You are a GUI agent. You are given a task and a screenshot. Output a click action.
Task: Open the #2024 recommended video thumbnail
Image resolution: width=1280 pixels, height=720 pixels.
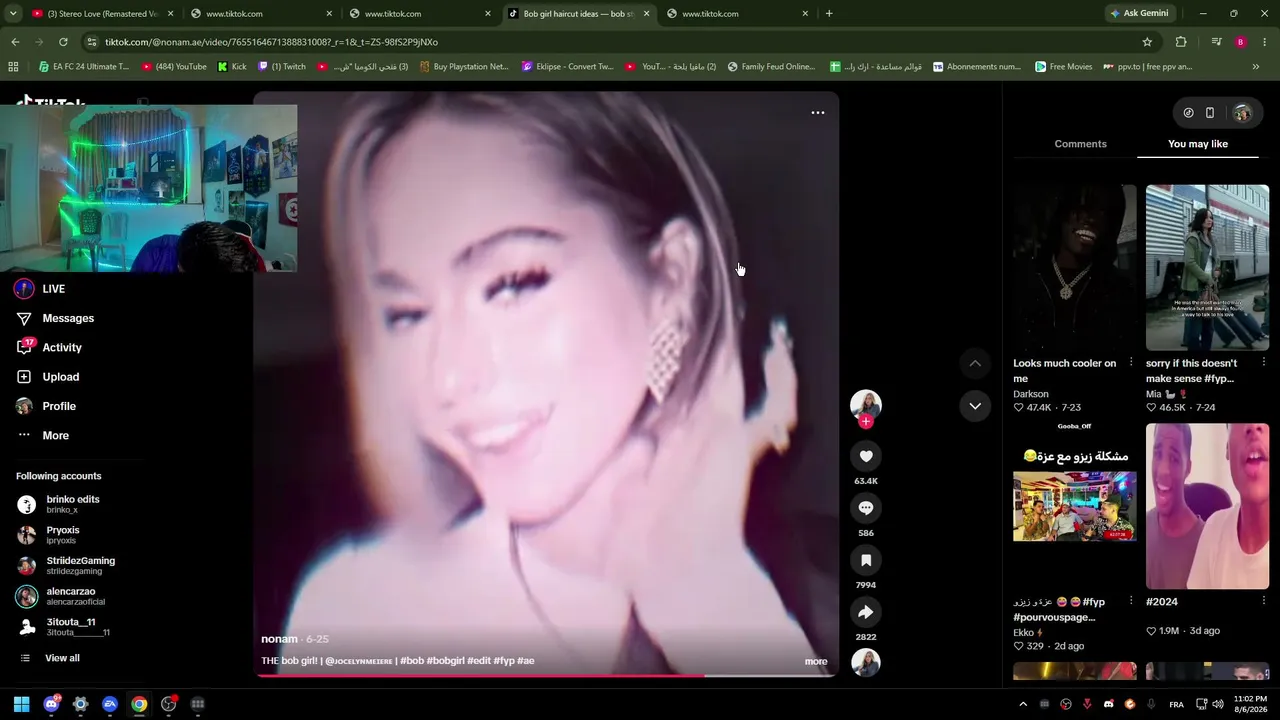click(1207, 506)
